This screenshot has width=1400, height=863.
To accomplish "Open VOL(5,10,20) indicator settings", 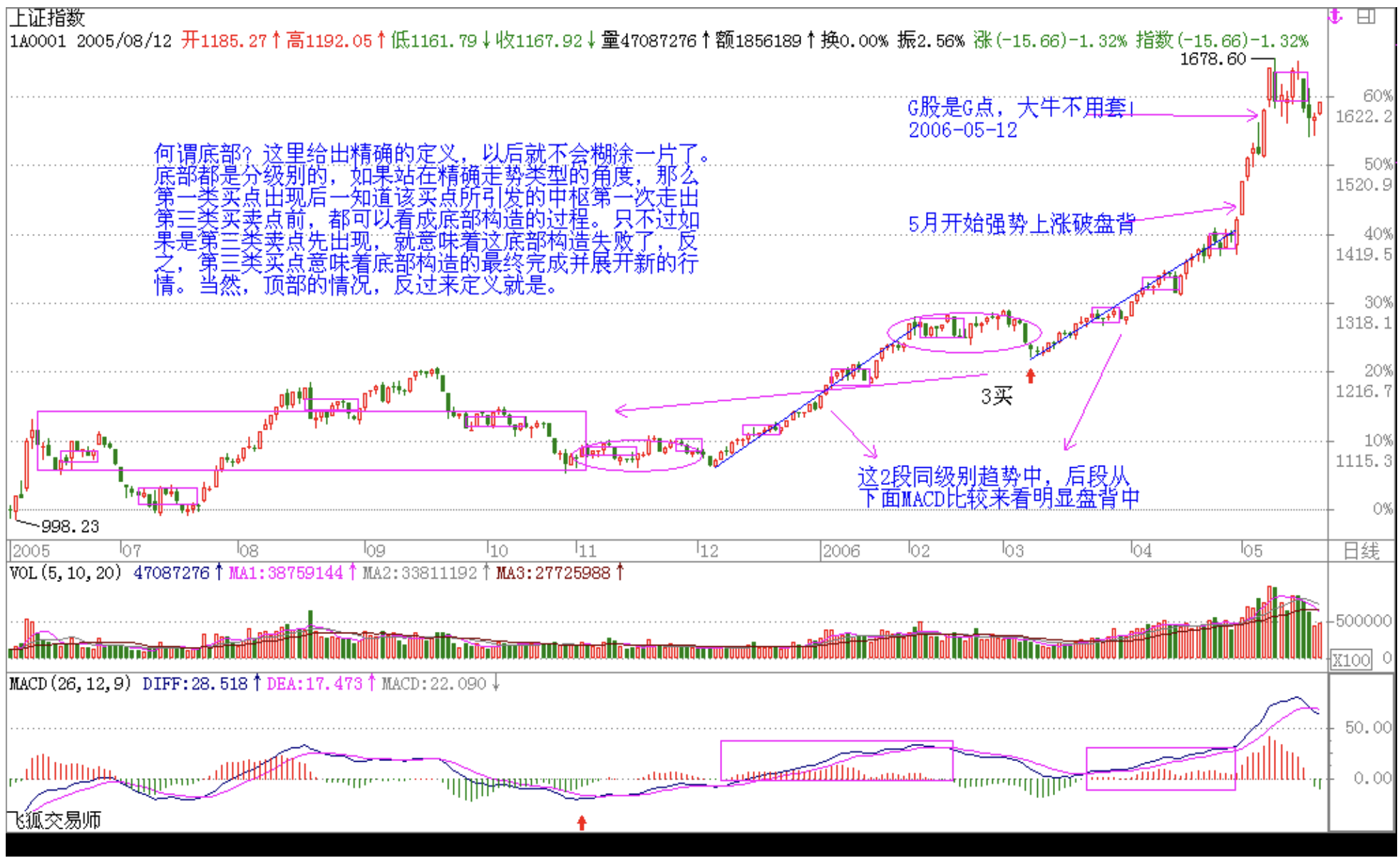I will [65, 573].
